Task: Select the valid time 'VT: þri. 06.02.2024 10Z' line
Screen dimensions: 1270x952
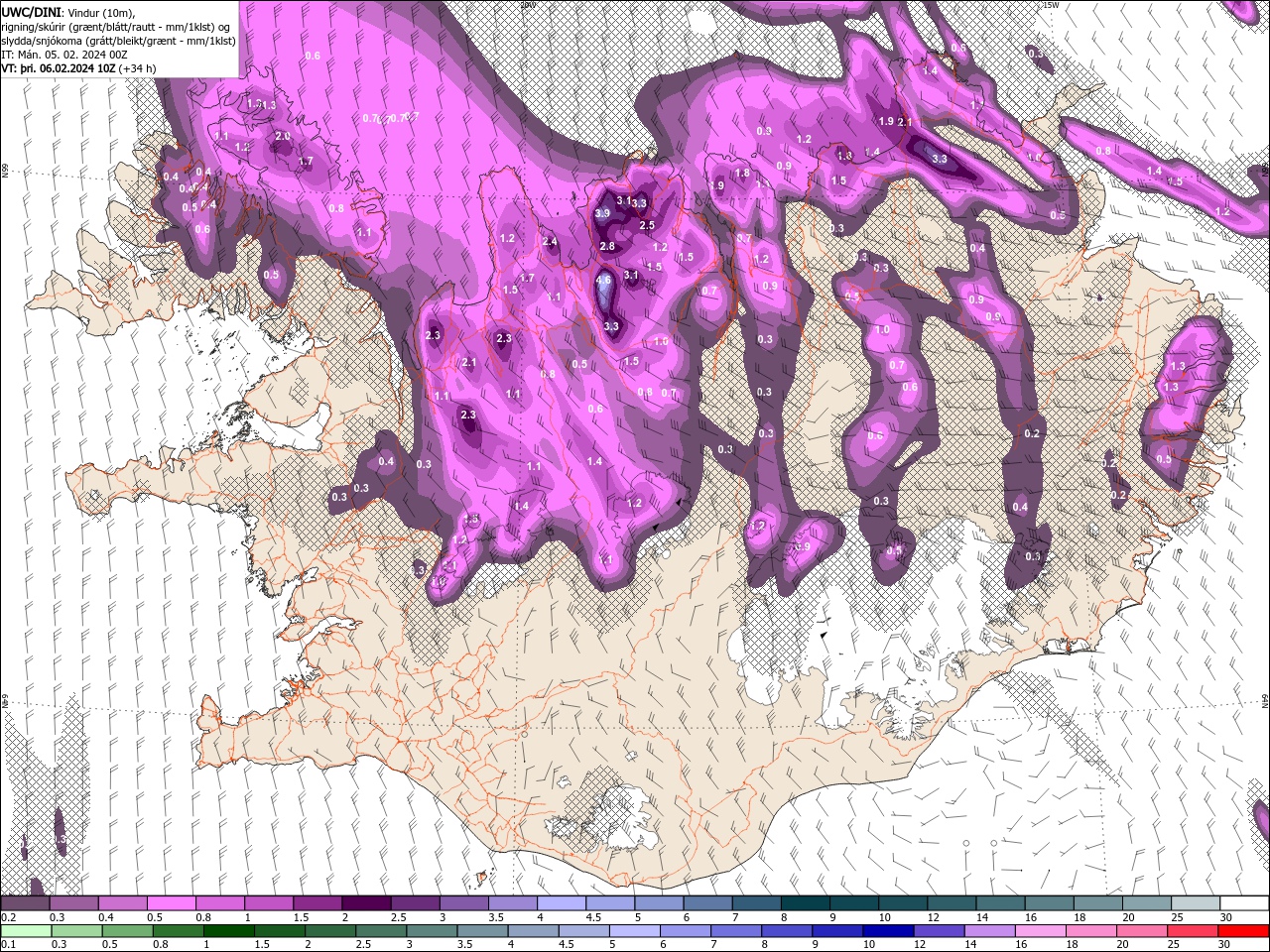Action: [x=59, y=68]
